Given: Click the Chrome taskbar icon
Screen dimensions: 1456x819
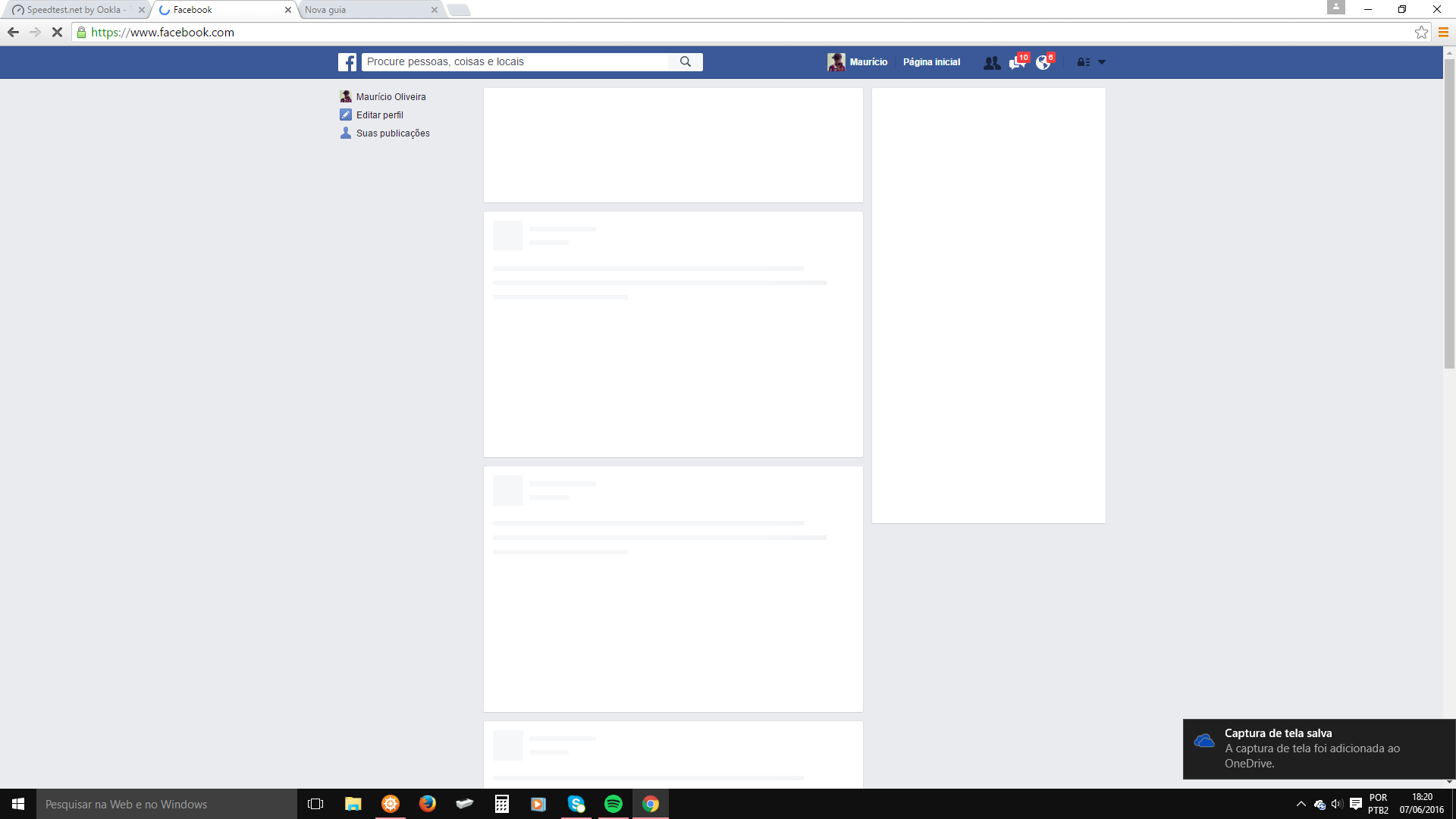Looking at the screenshot, I should coord(651,804).
